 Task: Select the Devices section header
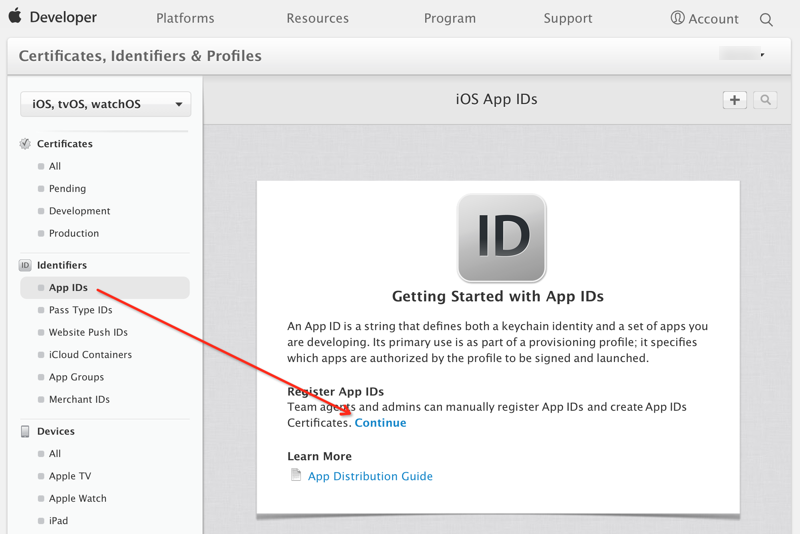click(x=56, y=431)
